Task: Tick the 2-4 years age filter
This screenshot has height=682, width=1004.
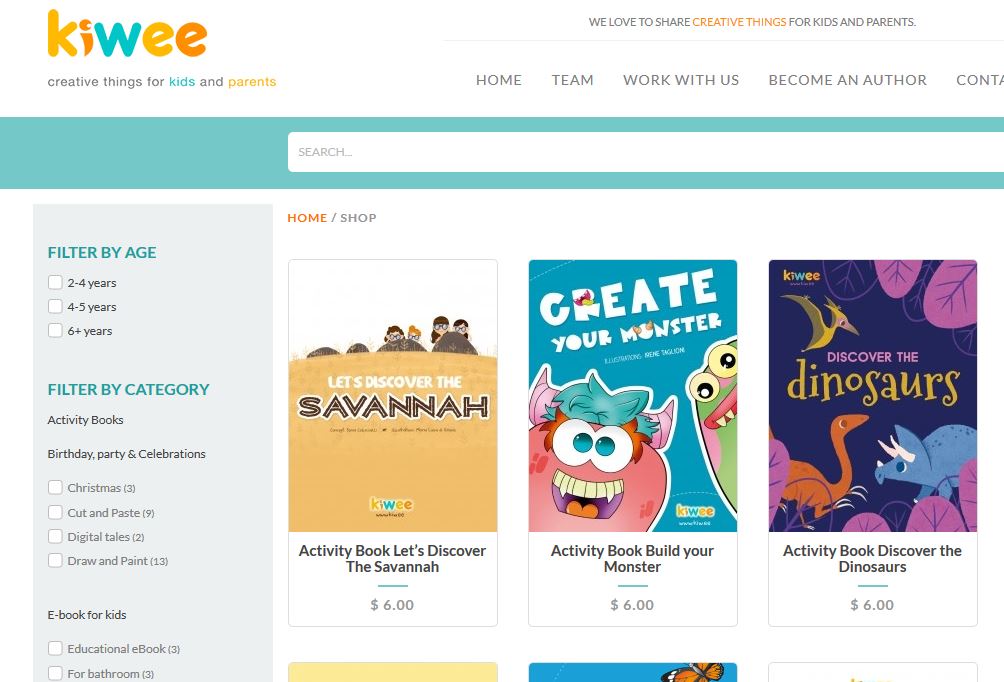Action: [55, 282]
